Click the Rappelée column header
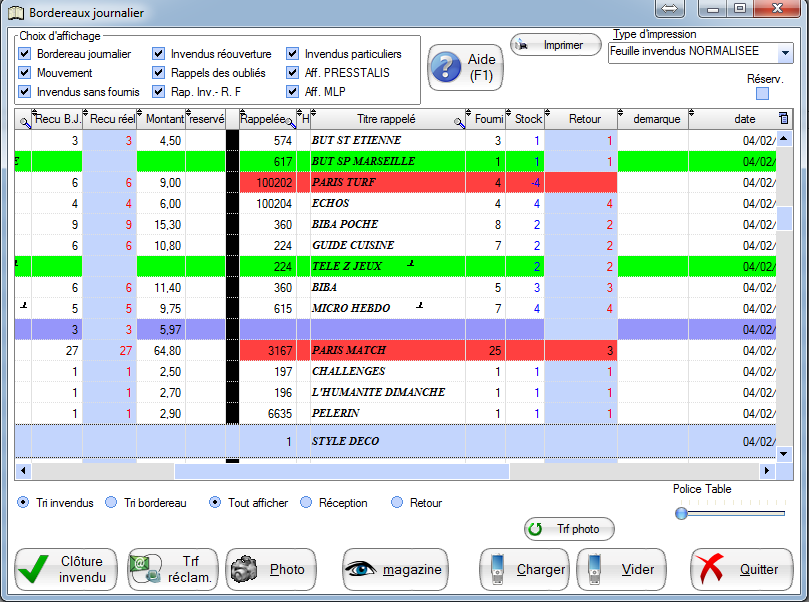The height and width of the screenshot is (602, 809). click(266, 119)
